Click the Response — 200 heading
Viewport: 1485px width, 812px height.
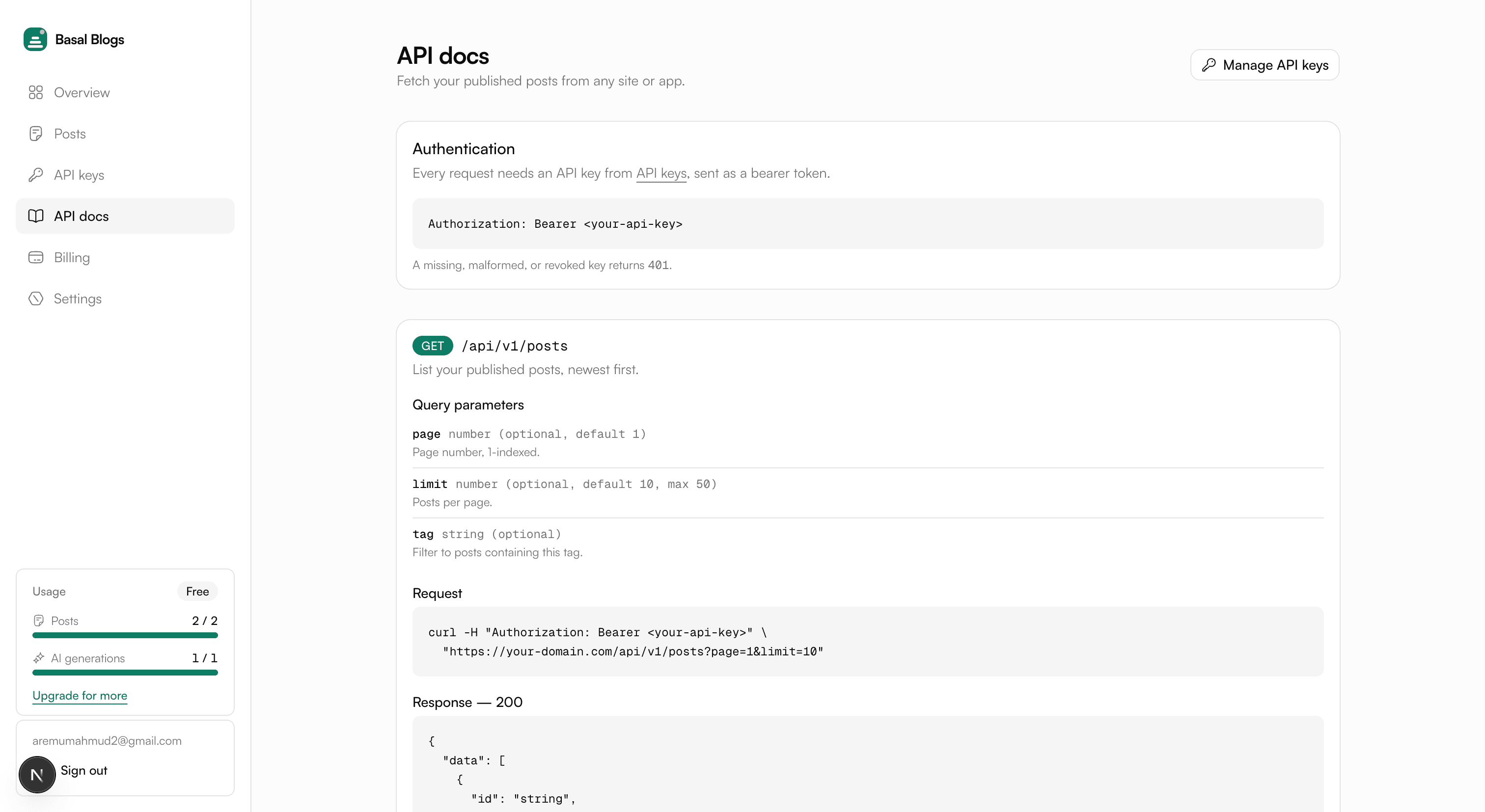467,702
